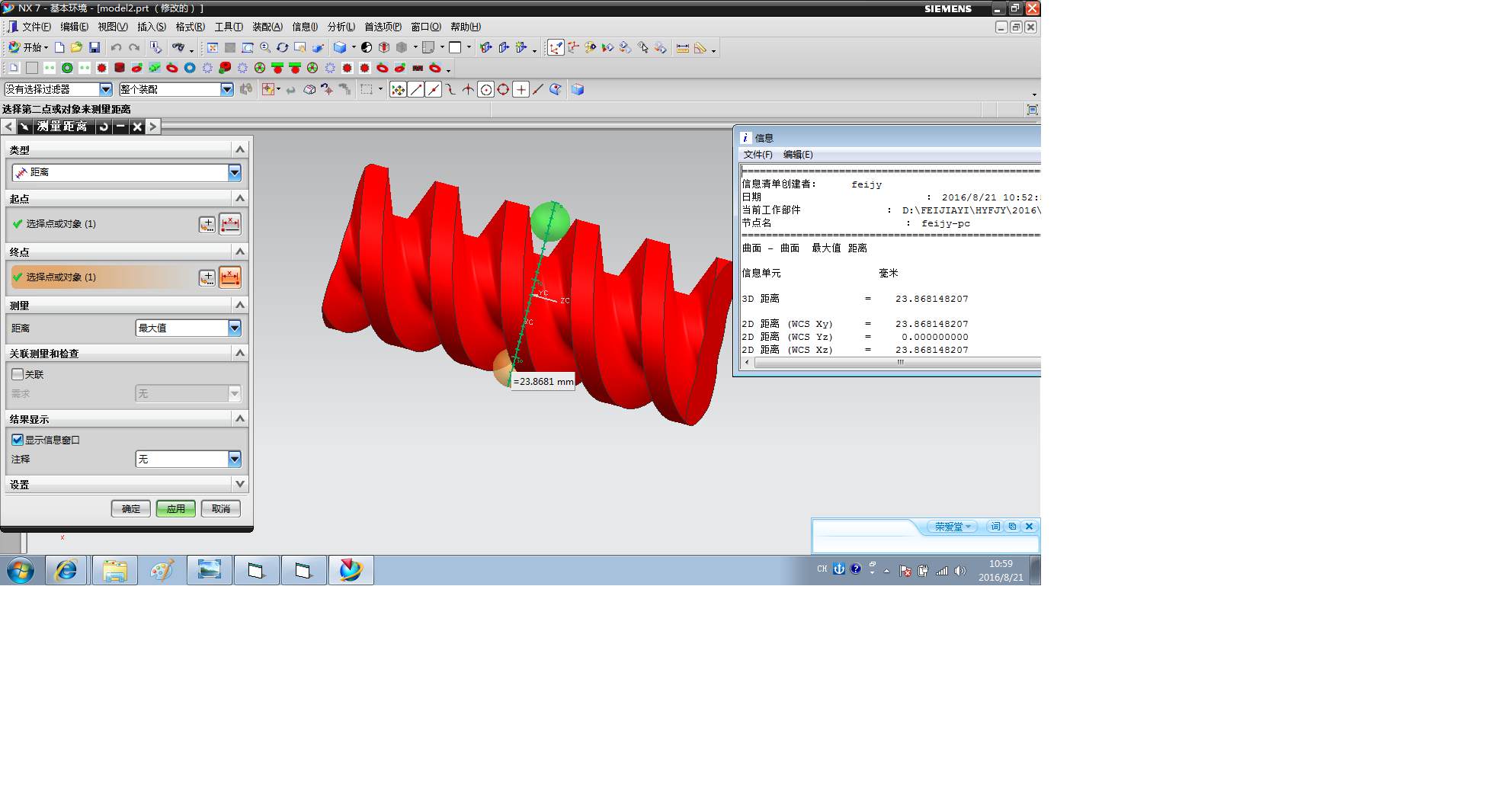Open the 文件(F) menu in main menu bar
The image size is (1512, 788).
click(x=37, y=27)
